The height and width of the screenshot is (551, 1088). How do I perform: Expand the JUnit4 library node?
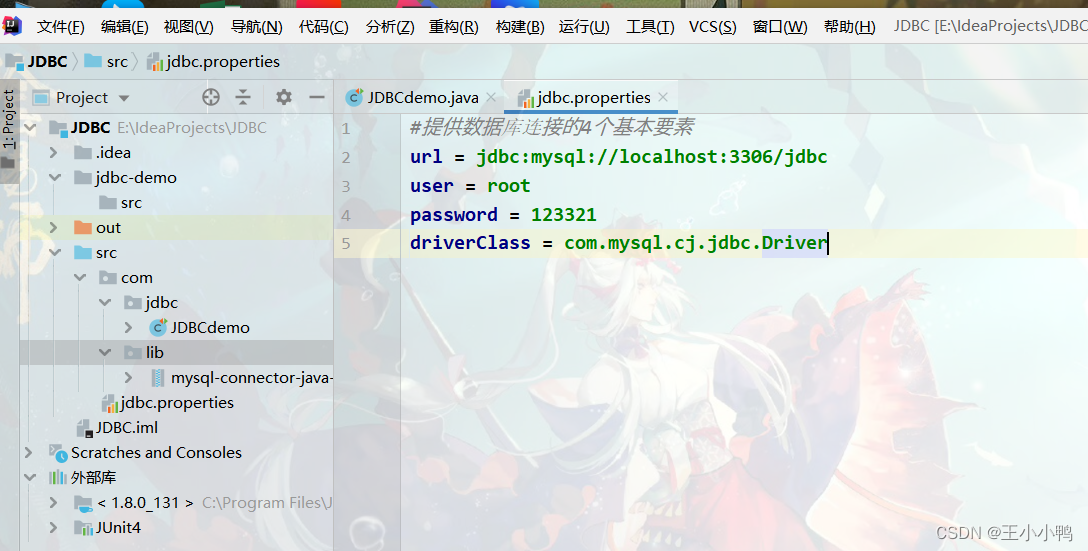(x=54, y=527)
